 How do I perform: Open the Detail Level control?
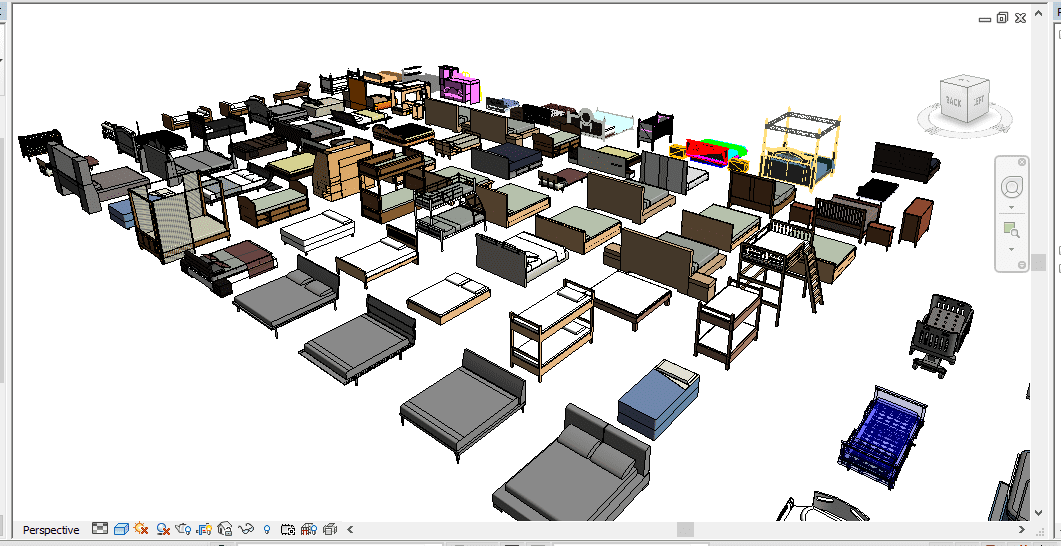[x=100, y=529]
